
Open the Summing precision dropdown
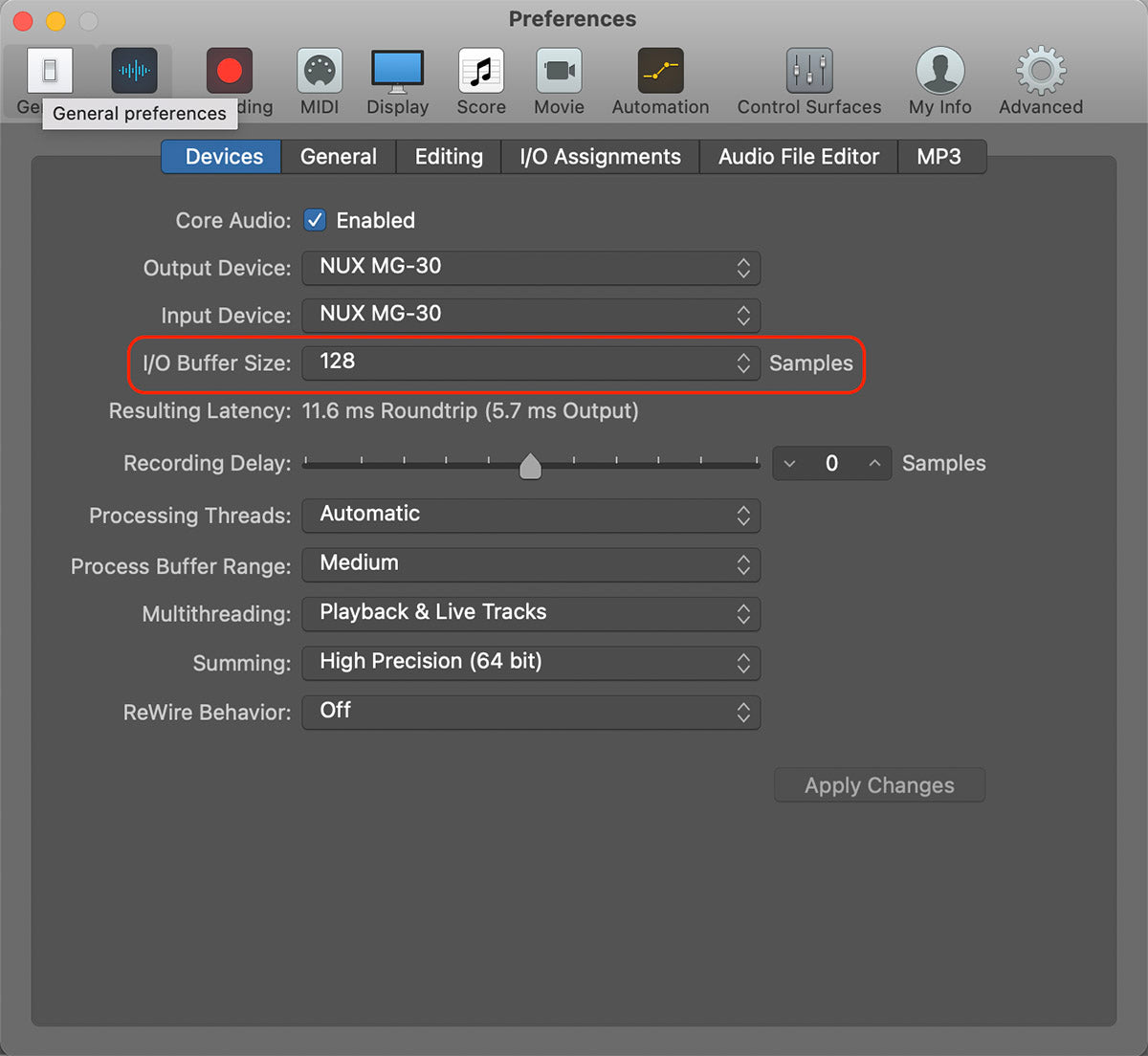pyautogui.click(x=531, y=662)
